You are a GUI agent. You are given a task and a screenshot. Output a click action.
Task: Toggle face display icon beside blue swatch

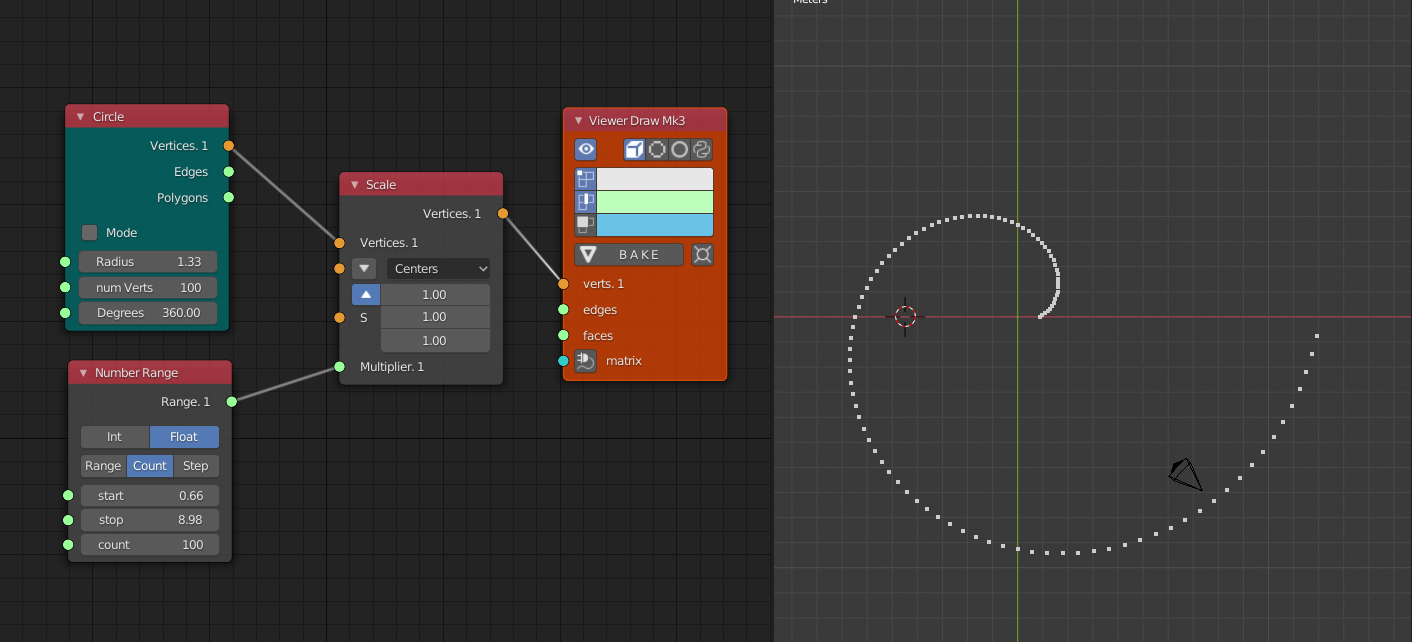tap(585, 224)
